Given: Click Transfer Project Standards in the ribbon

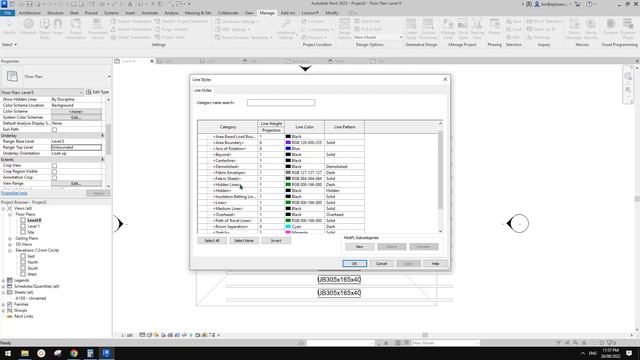Looking at the screenshot, I should click(x=181, y=21).
